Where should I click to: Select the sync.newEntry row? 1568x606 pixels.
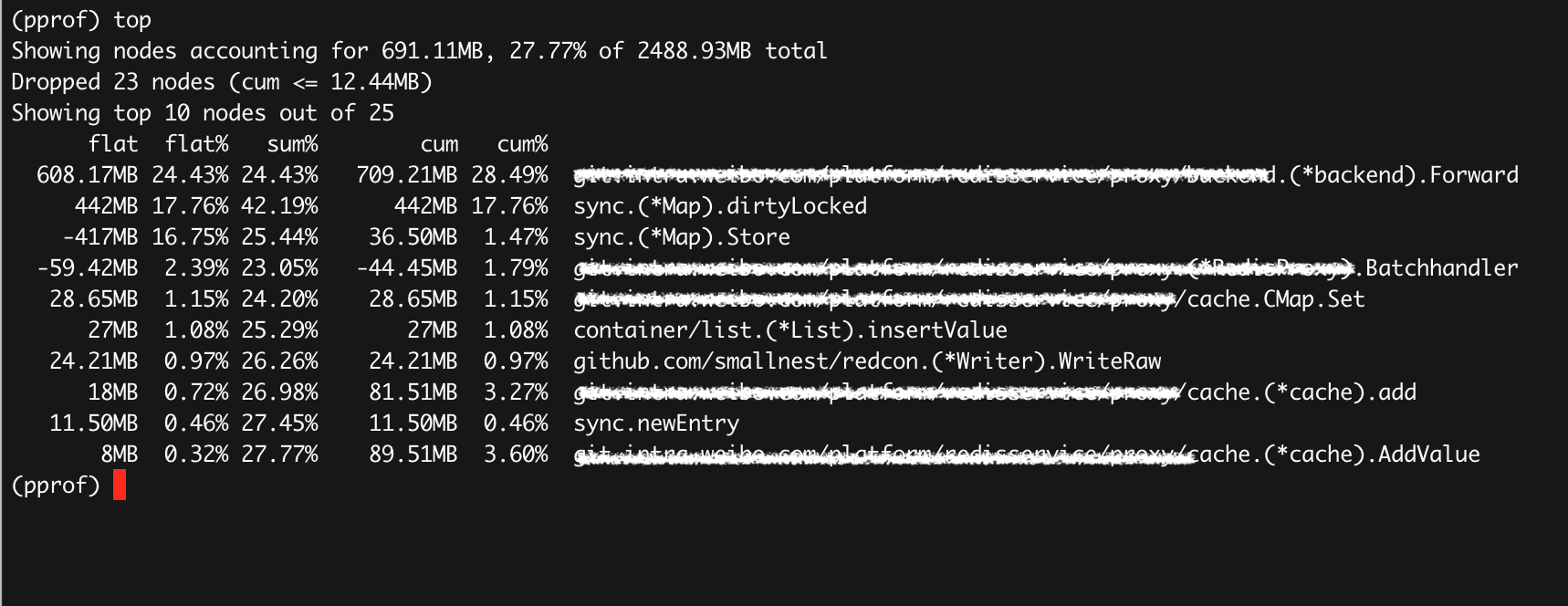656,423
